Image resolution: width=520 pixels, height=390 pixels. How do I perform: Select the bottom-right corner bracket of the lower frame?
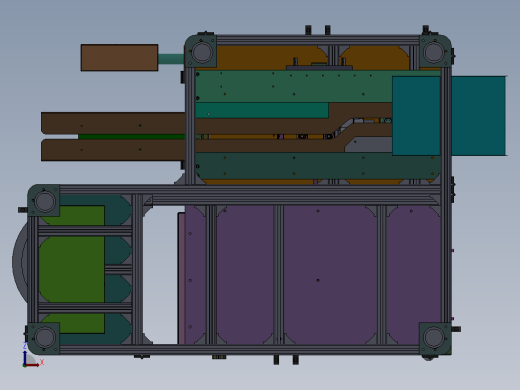[x=435, y=338]
